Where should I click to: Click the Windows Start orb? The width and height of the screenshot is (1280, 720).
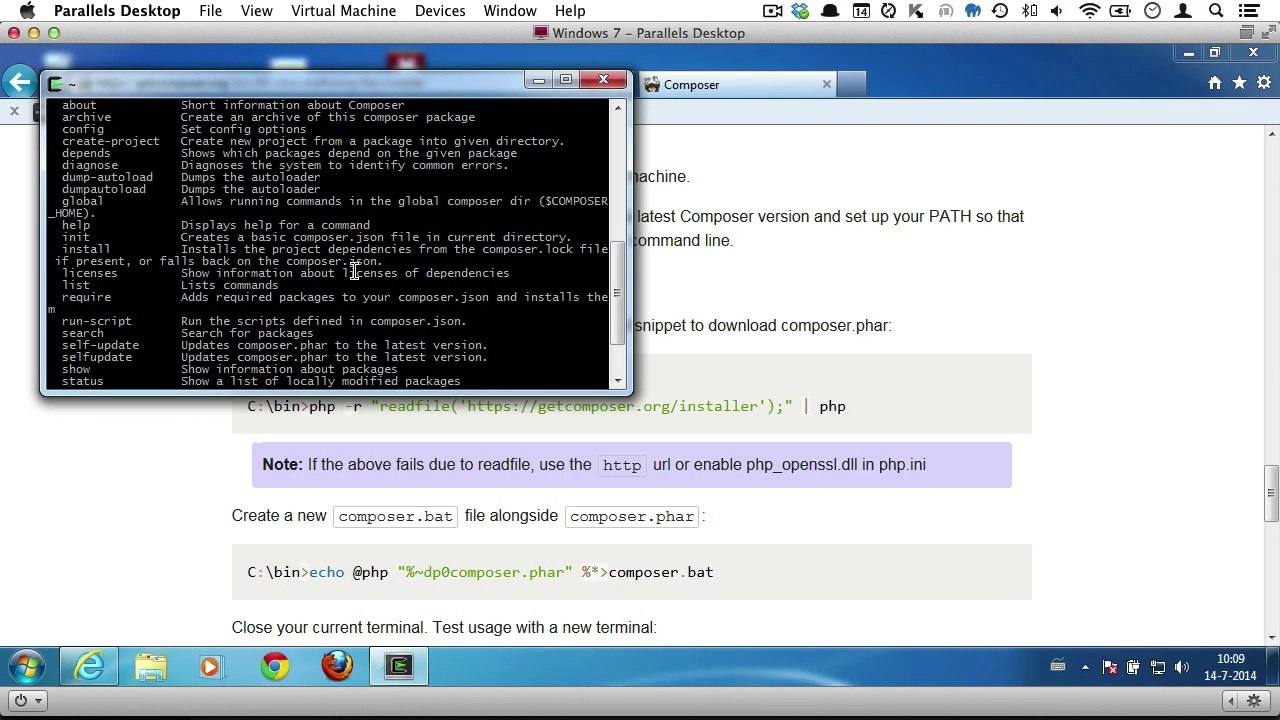point(27,667)
